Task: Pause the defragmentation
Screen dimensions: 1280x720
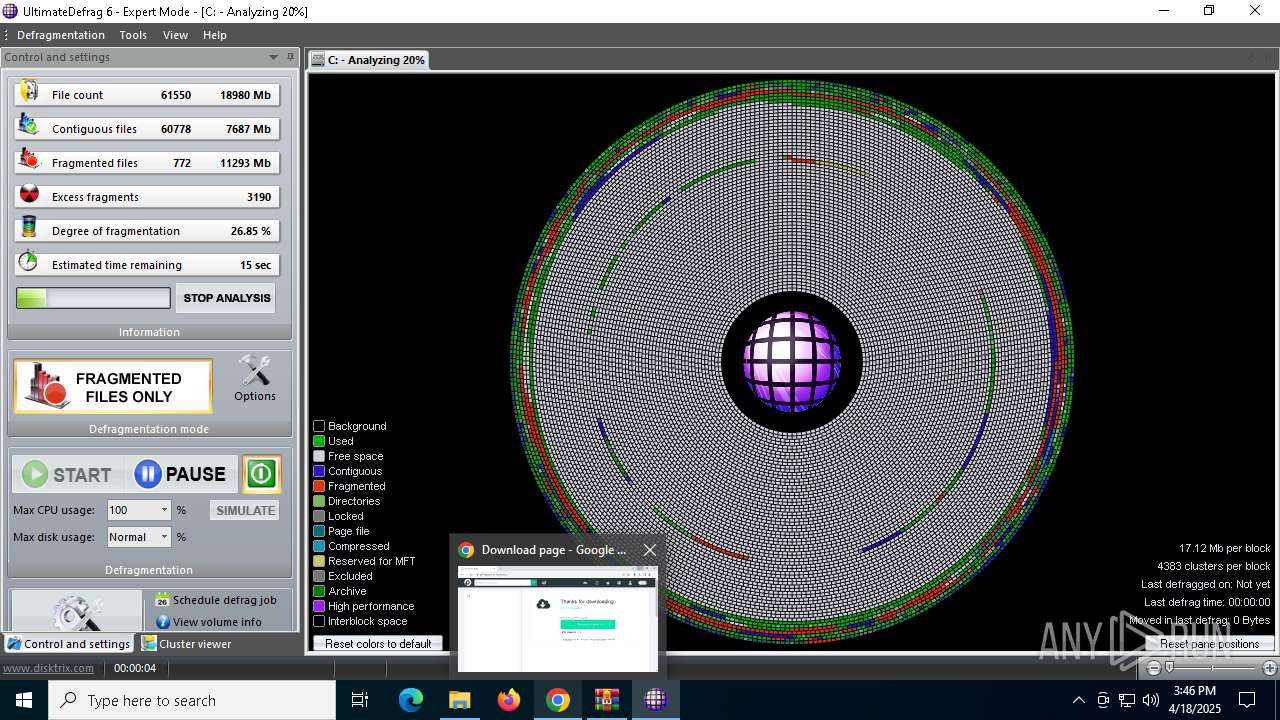Action: click(x=182, y=474)
